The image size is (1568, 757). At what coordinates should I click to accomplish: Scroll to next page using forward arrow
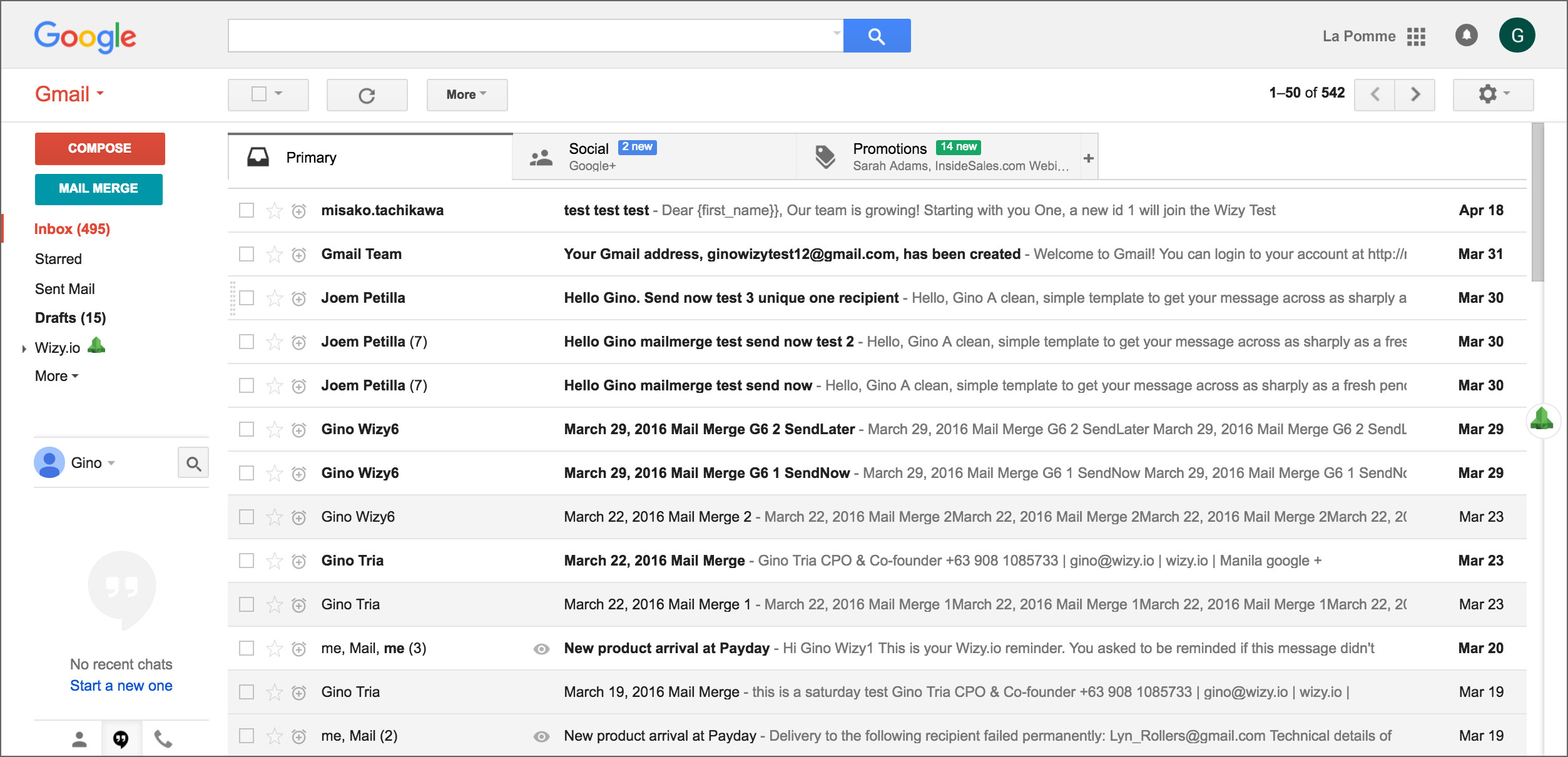pyautogui.click(x=1414, y=94)
